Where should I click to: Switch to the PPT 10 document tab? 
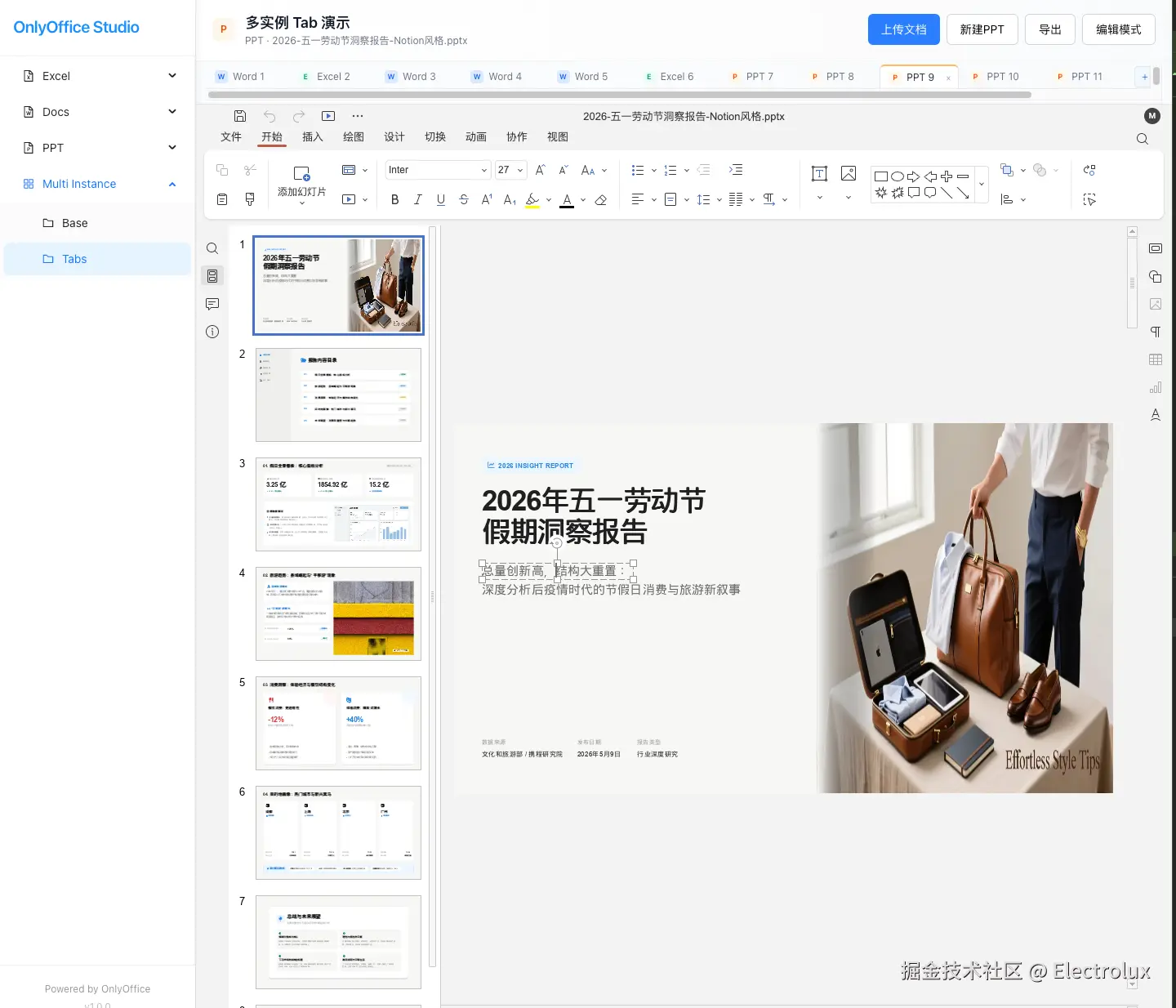click(996, 77)
